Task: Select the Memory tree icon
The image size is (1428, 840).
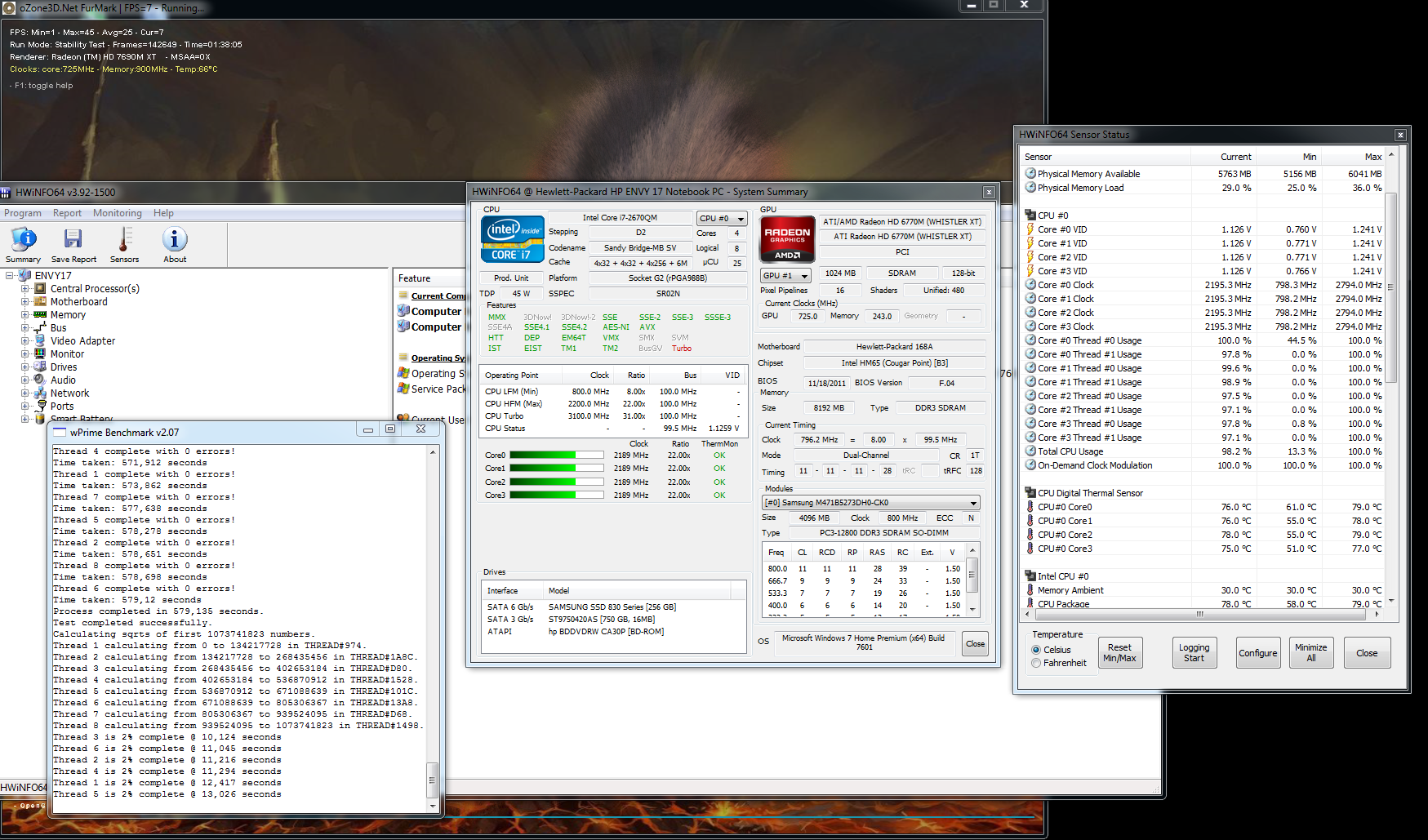Action: 40,314
